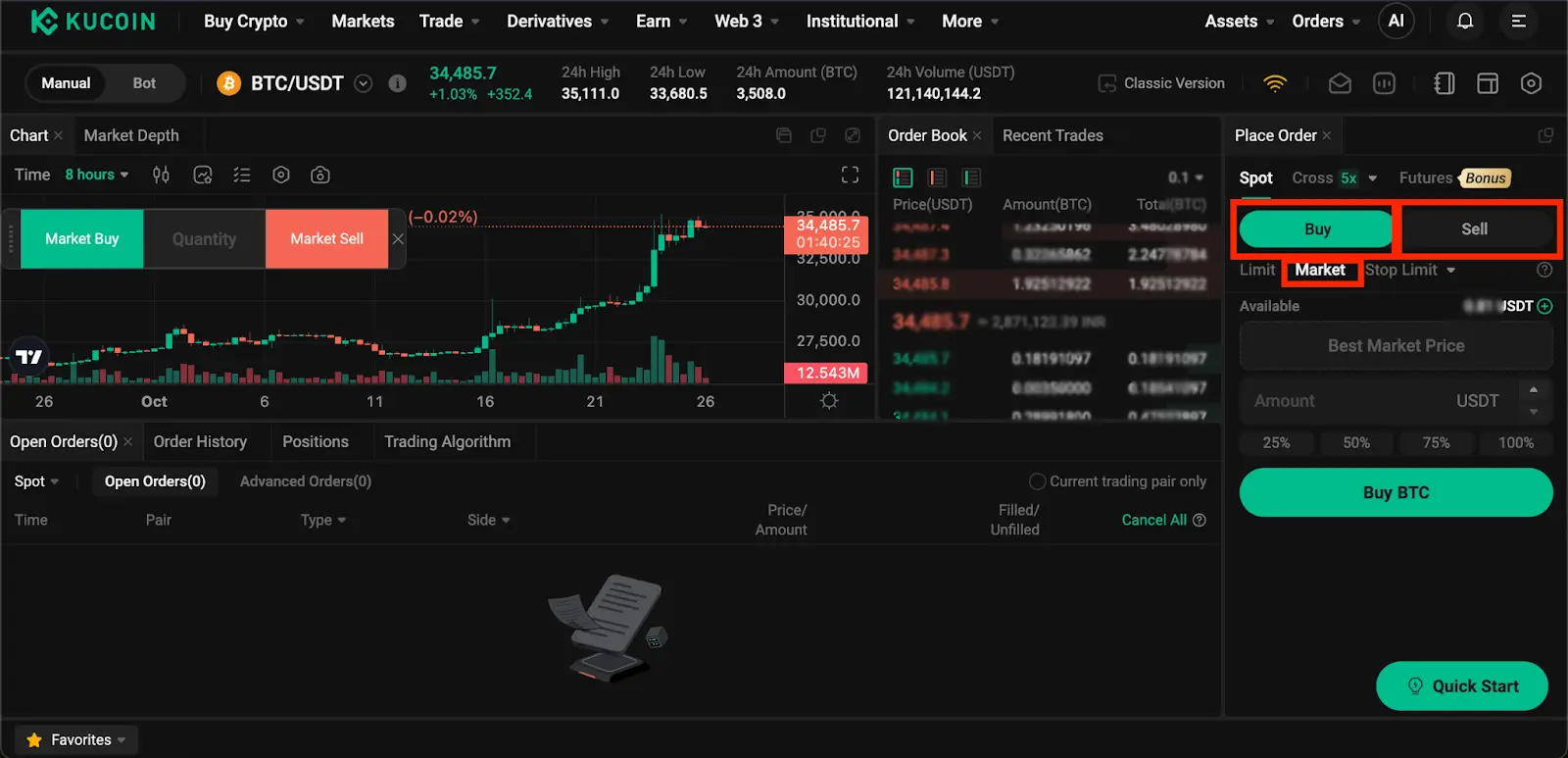Open chart indicators icon

click(203, 175)
